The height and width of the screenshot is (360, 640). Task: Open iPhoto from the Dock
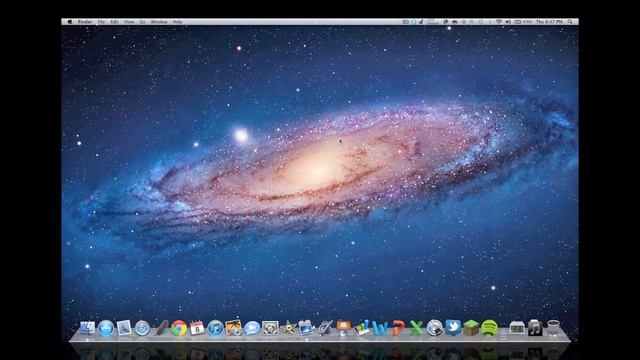(233, 328)
